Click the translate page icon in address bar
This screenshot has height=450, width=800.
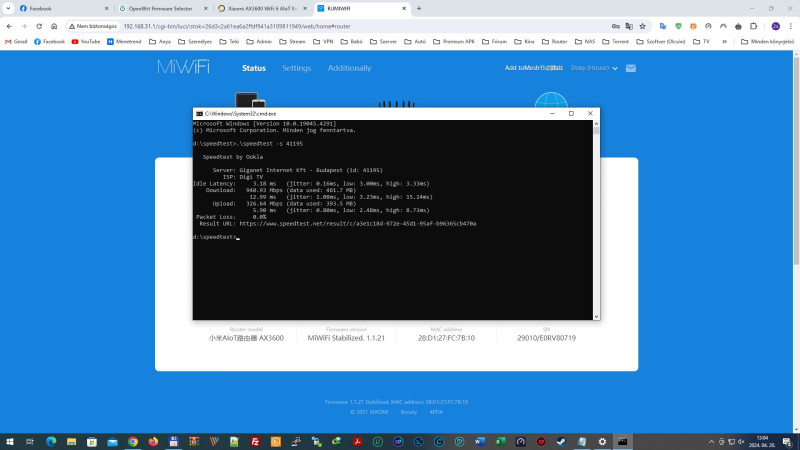tap(629, 26)
